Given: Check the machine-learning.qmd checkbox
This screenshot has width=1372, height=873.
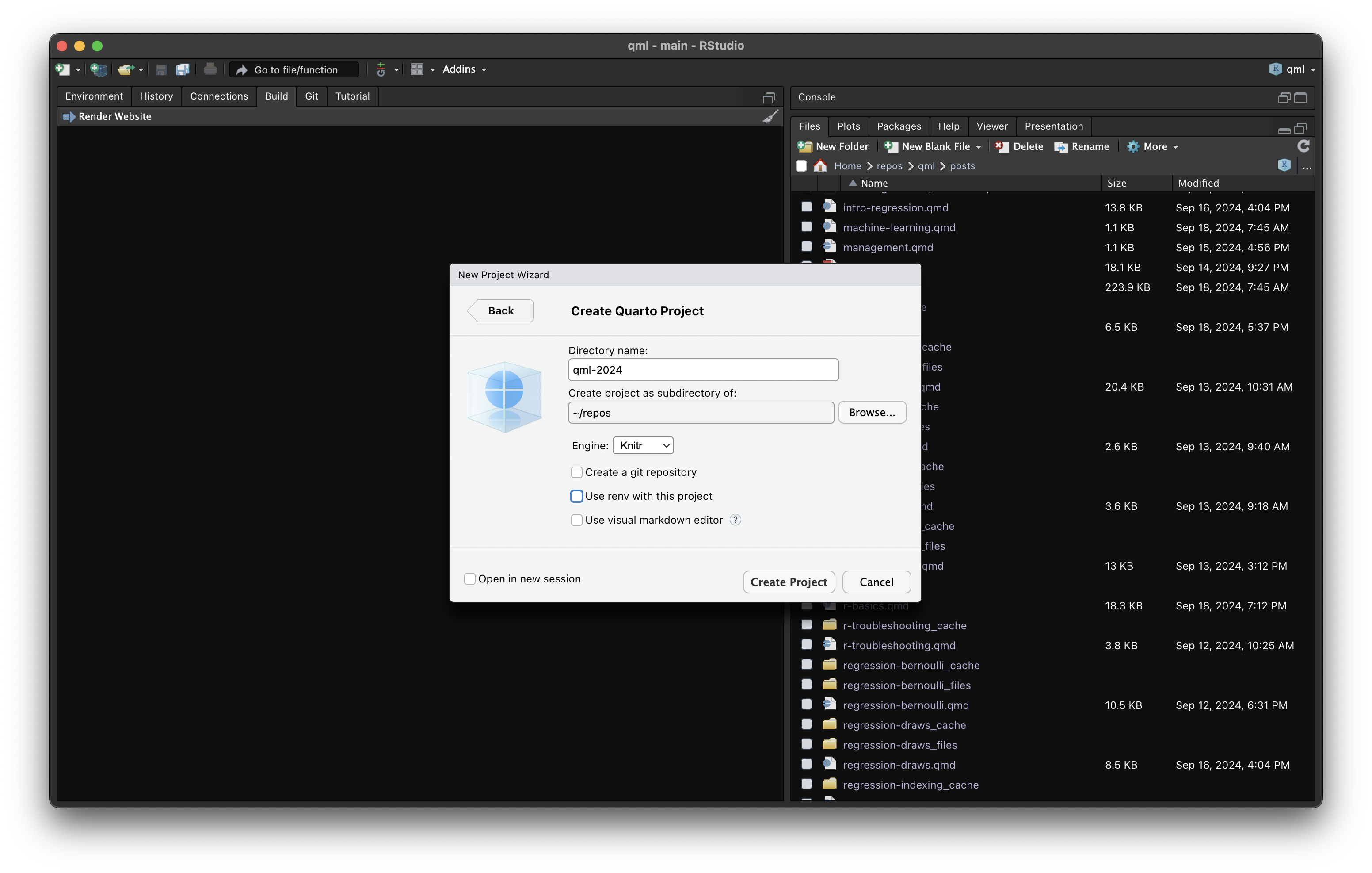Looking at the screenshot, I should [x=806, y=226].
